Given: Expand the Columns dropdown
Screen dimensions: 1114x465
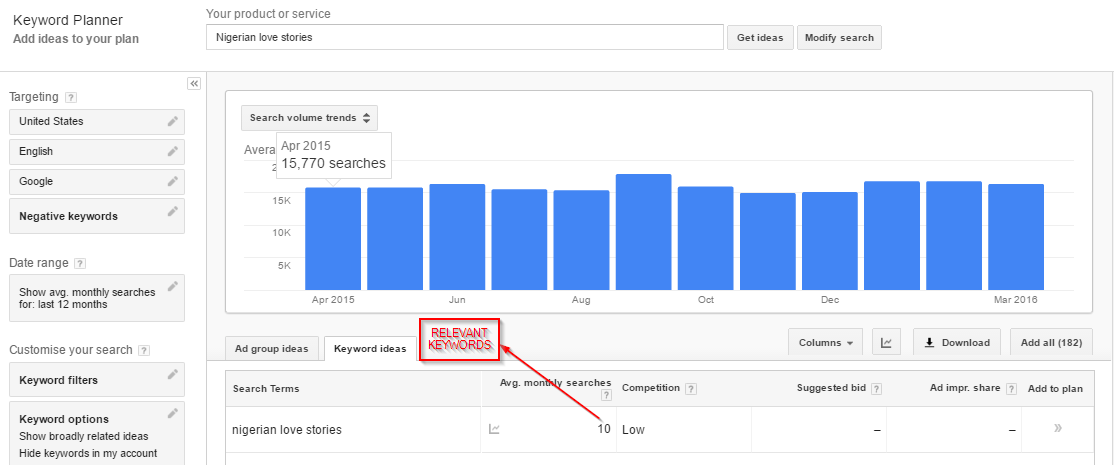Looking at the screenshot, I should (x=825, y=342).
